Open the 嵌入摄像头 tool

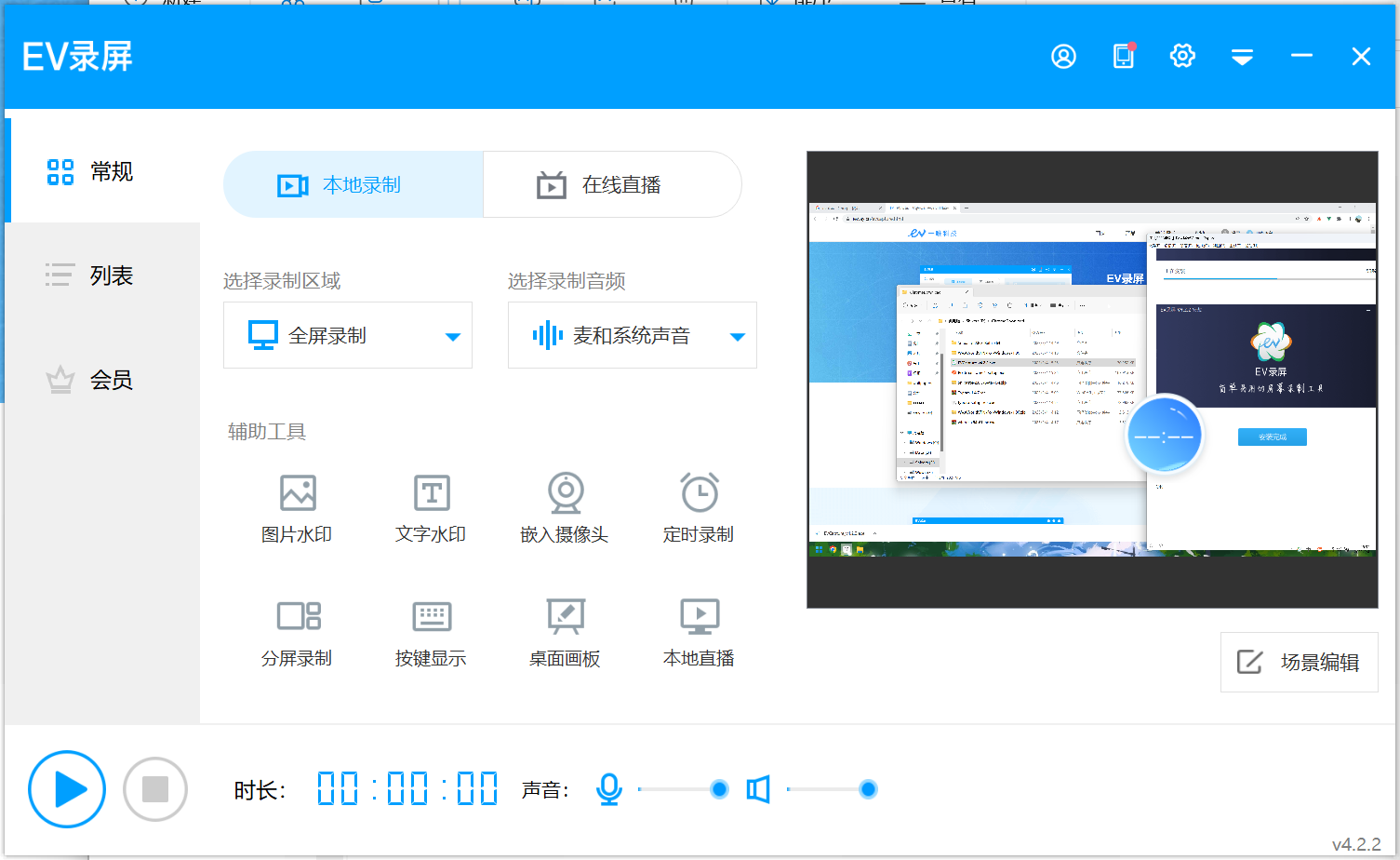[565, 508]
